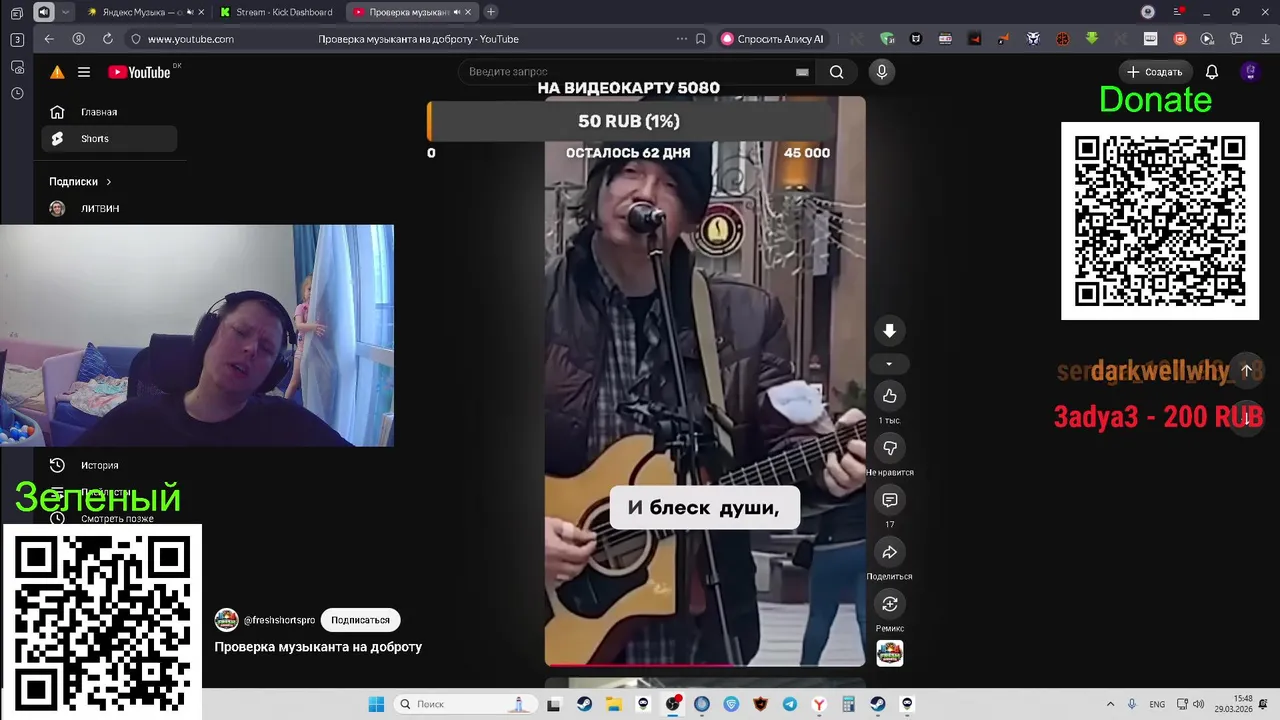Click the www.youtube.com address field

click(190, 39)
